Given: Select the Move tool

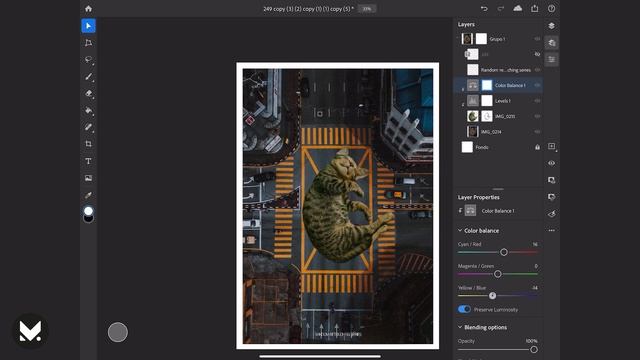Looking at the screenshot, I should point(88,26).
